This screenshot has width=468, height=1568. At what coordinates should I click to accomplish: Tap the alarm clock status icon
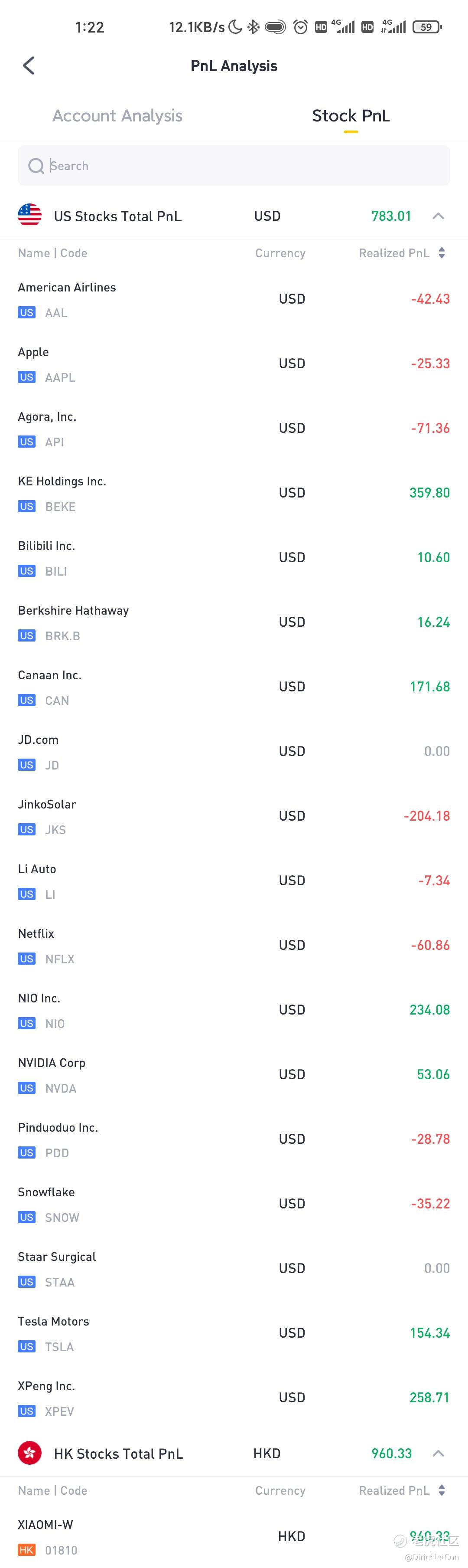pos(300,27)
